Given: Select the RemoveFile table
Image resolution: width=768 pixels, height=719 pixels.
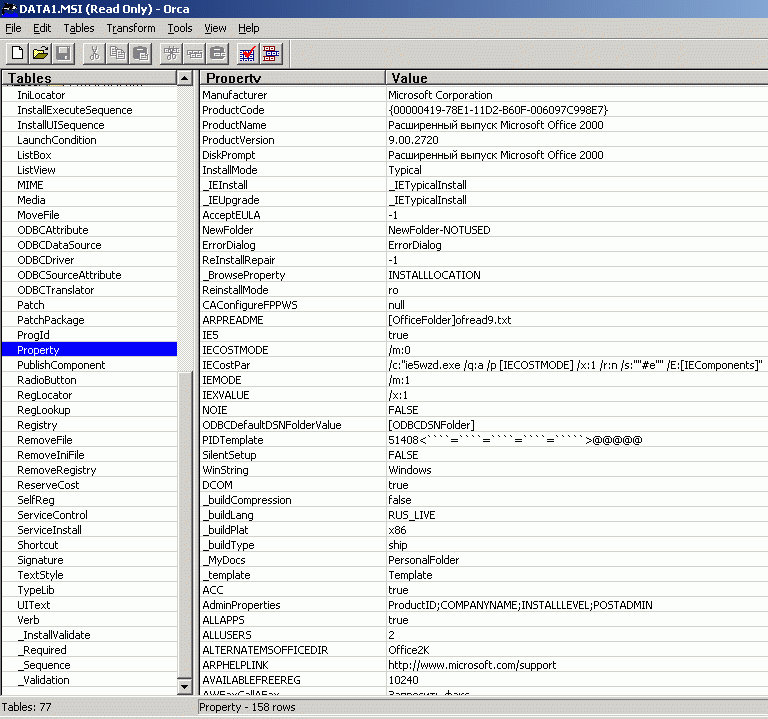Looking at the screenshot, I should coord(45,440).
